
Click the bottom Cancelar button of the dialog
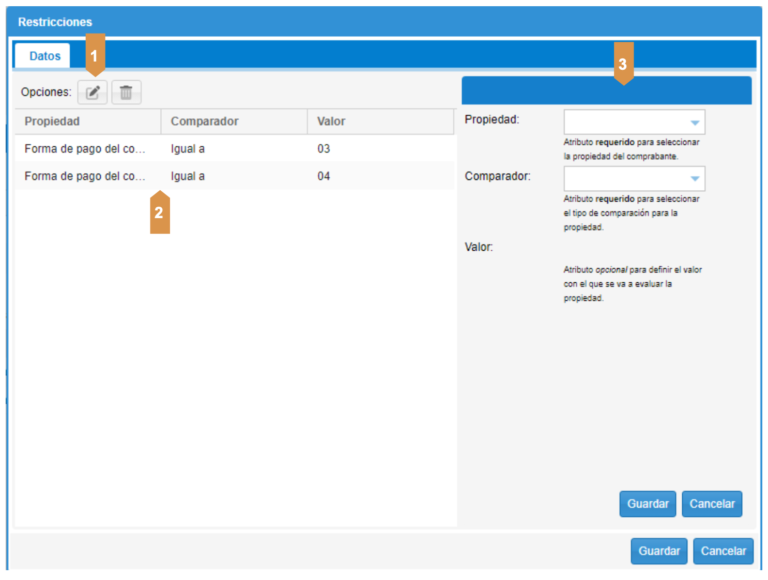[x=723, y=551]
